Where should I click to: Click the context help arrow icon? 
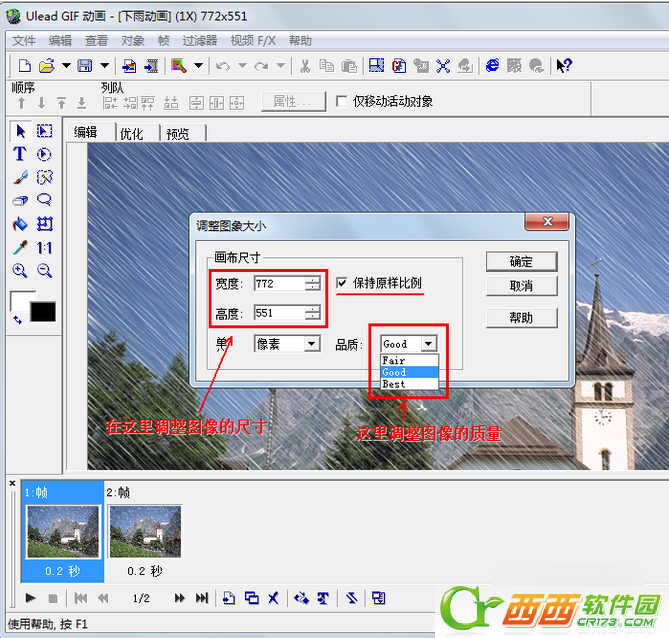point(564,66)
